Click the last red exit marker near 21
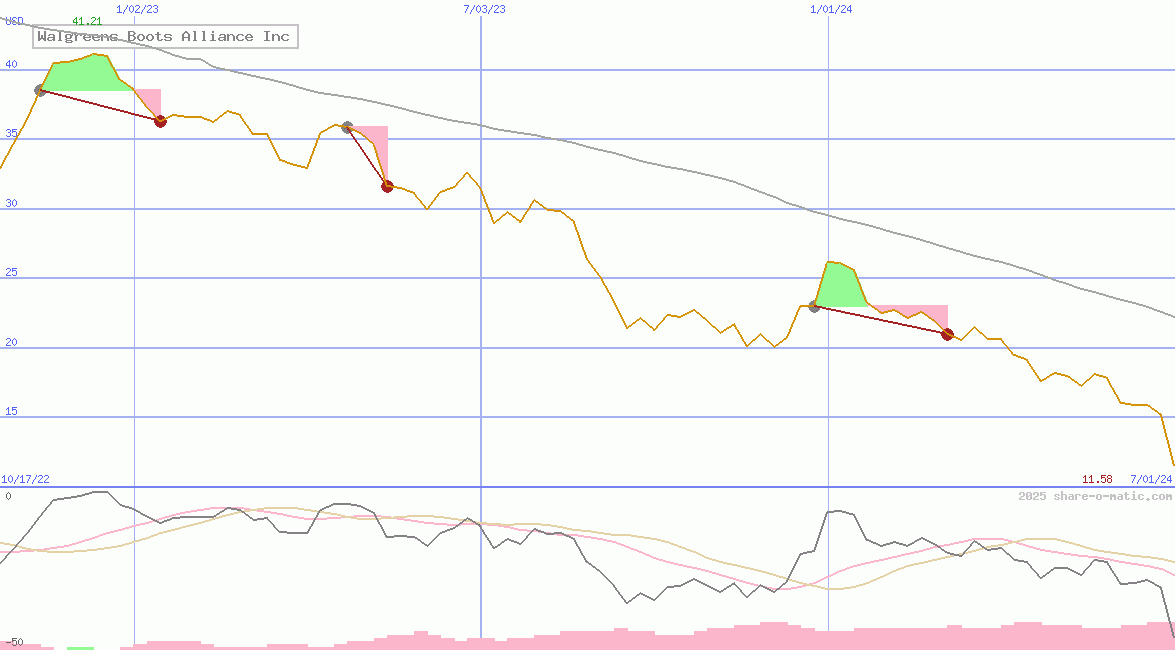1175x650 pixels. point(947,334)
